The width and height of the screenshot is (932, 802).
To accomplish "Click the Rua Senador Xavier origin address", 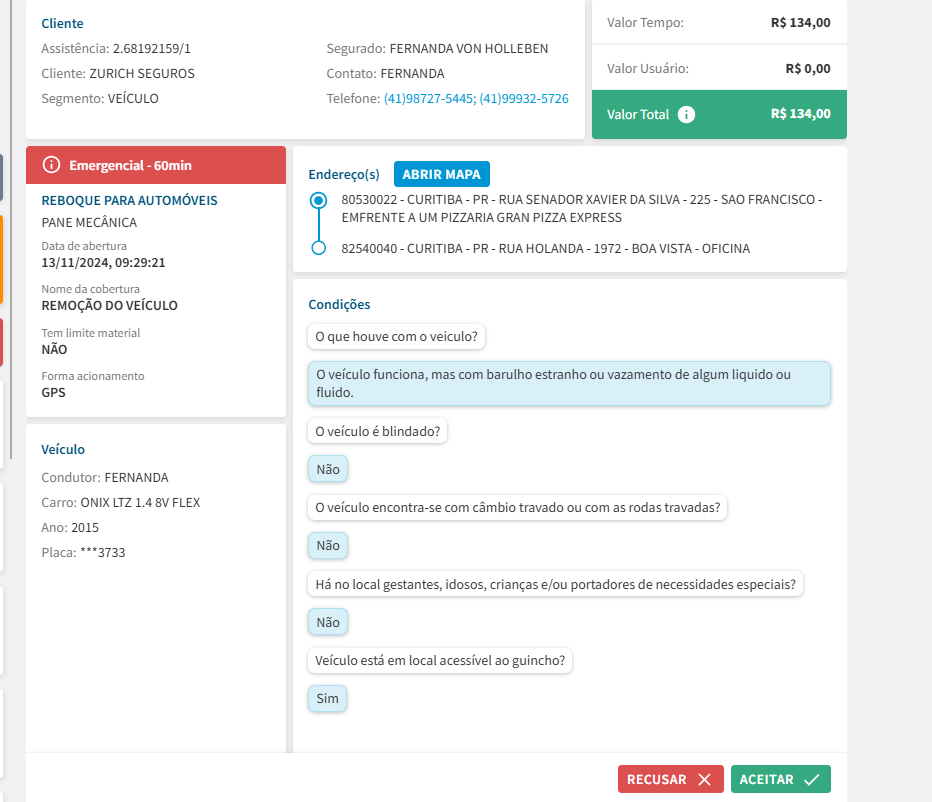I will [580, 208].
